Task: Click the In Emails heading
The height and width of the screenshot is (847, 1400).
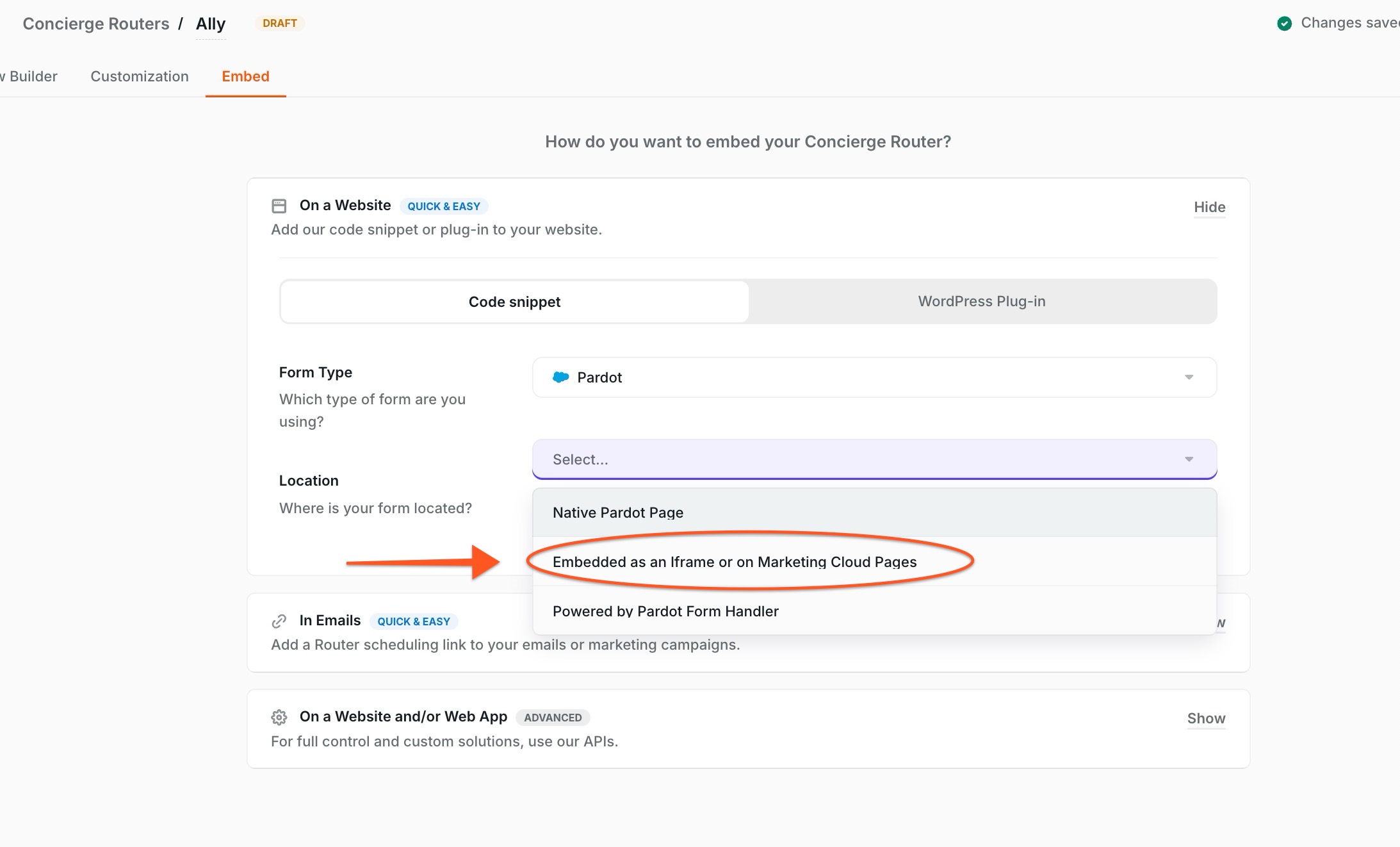Action: (x=330, y=620)
